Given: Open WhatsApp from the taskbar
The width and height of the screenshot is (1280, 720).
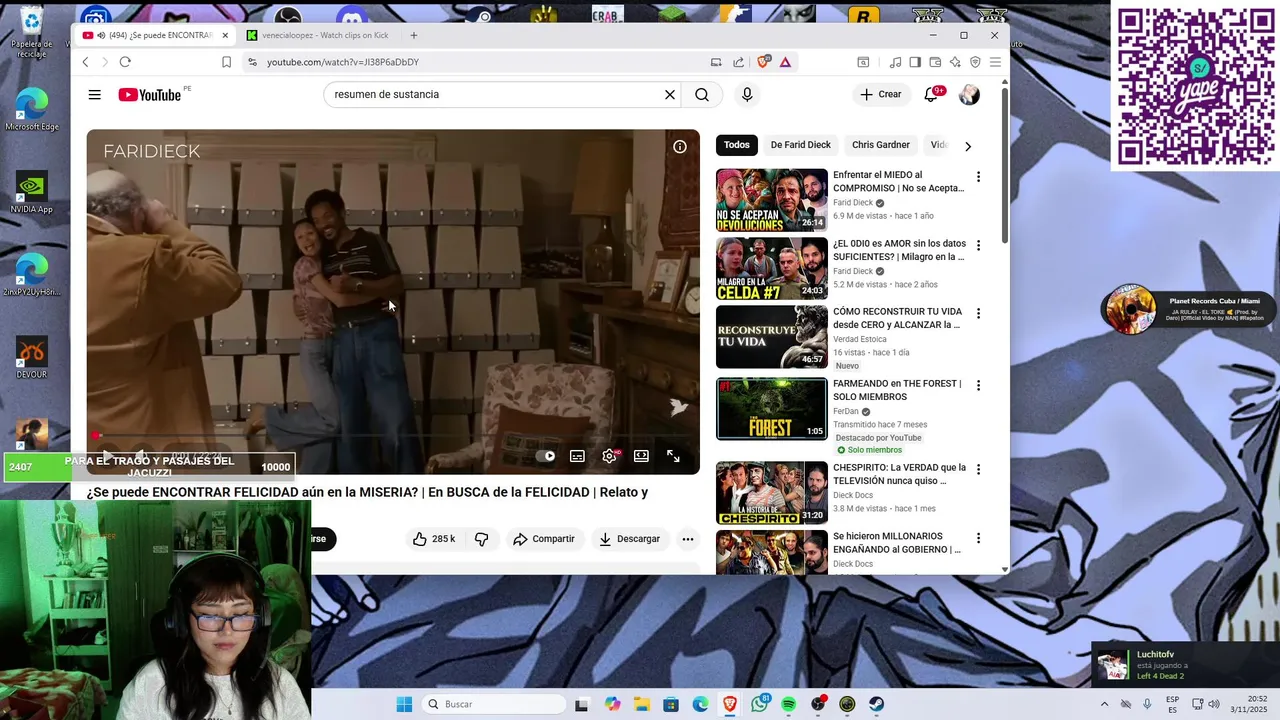Looking at the screenshot, I should (x=760, y=704).
